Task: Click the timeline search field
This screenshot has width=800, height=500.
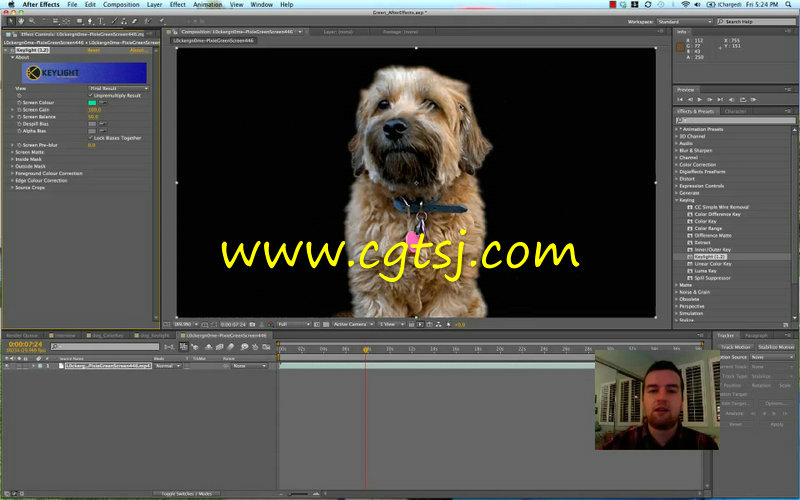Action: [x=105, y=347]
